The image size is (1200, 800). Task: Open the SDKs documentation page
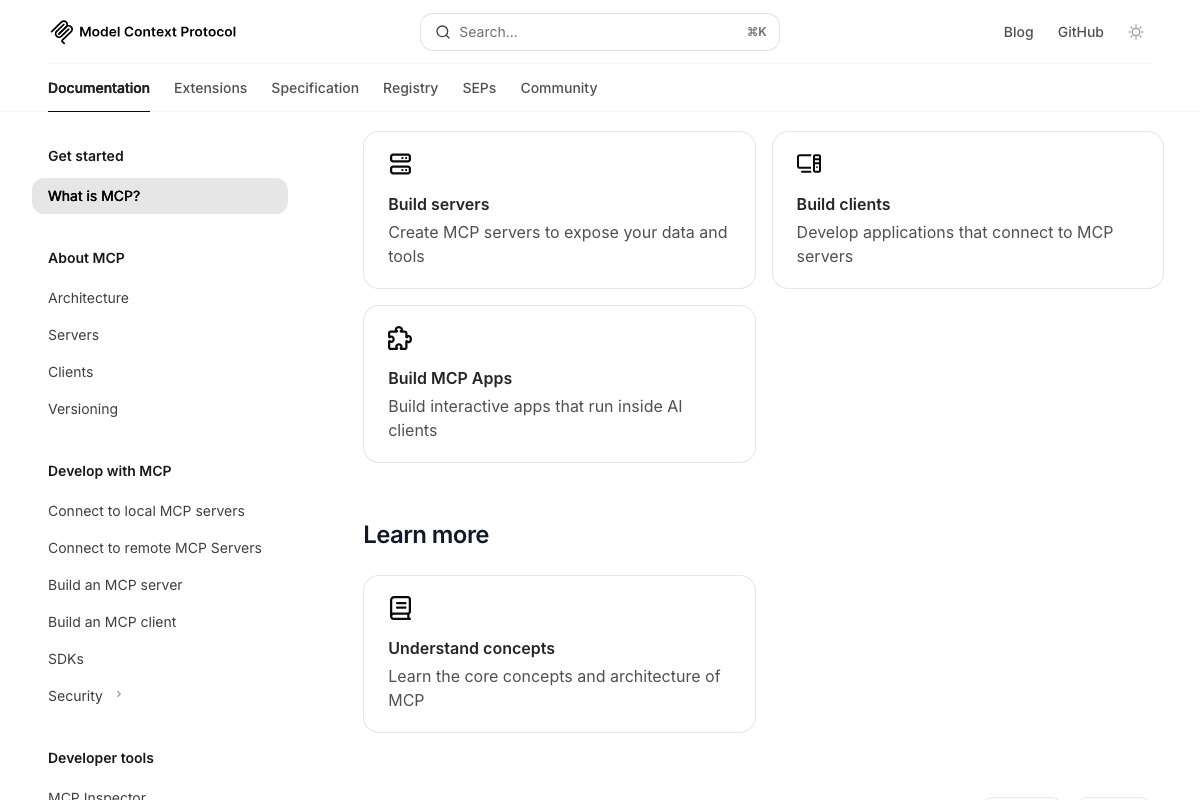65,659
